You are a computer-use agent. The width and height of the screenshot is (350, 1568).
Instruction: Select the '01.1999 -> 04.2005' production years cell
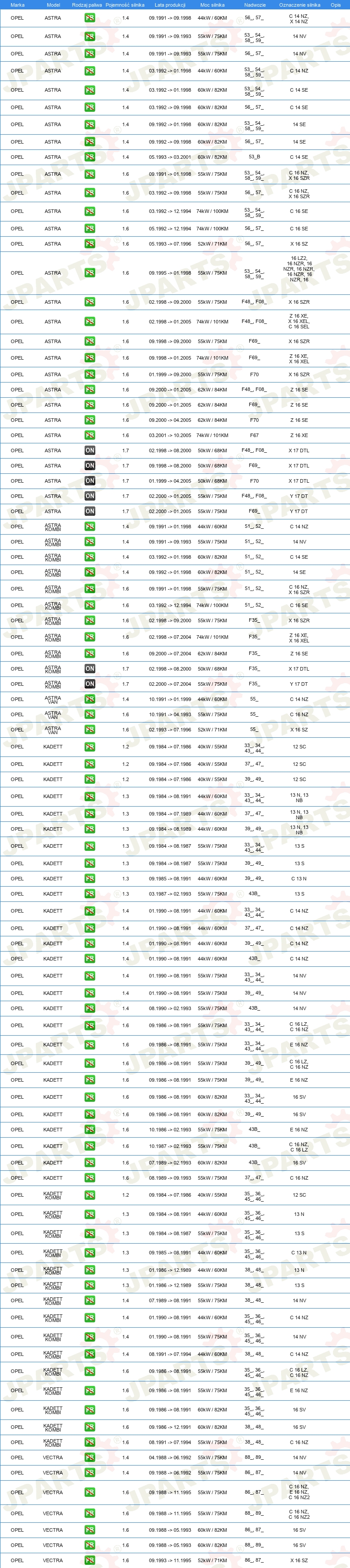tap(170, 481)
